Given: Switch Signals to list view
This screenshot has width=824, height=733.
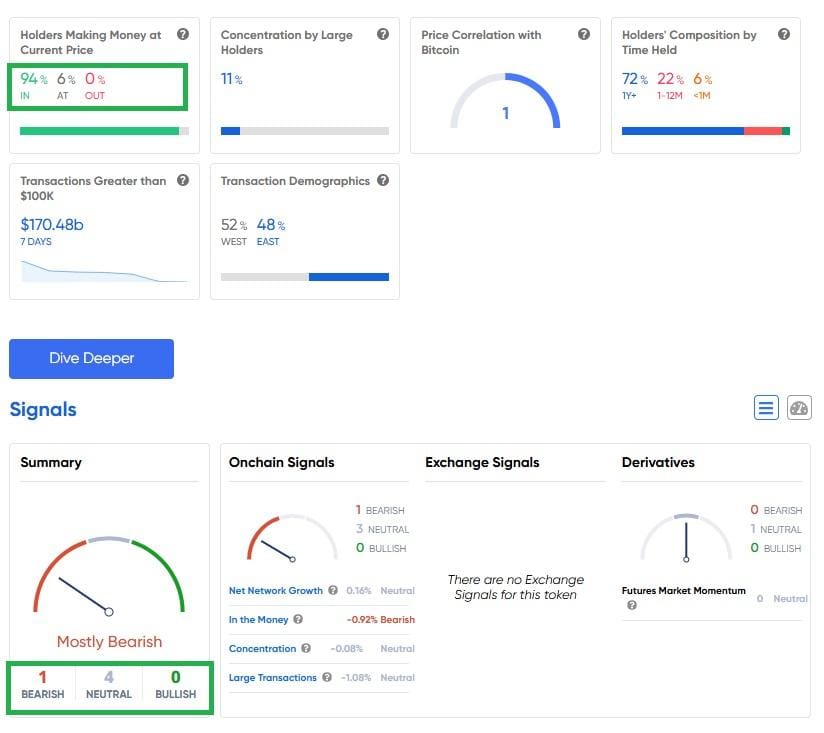Looking at the screenshot, I should [766, 407].
